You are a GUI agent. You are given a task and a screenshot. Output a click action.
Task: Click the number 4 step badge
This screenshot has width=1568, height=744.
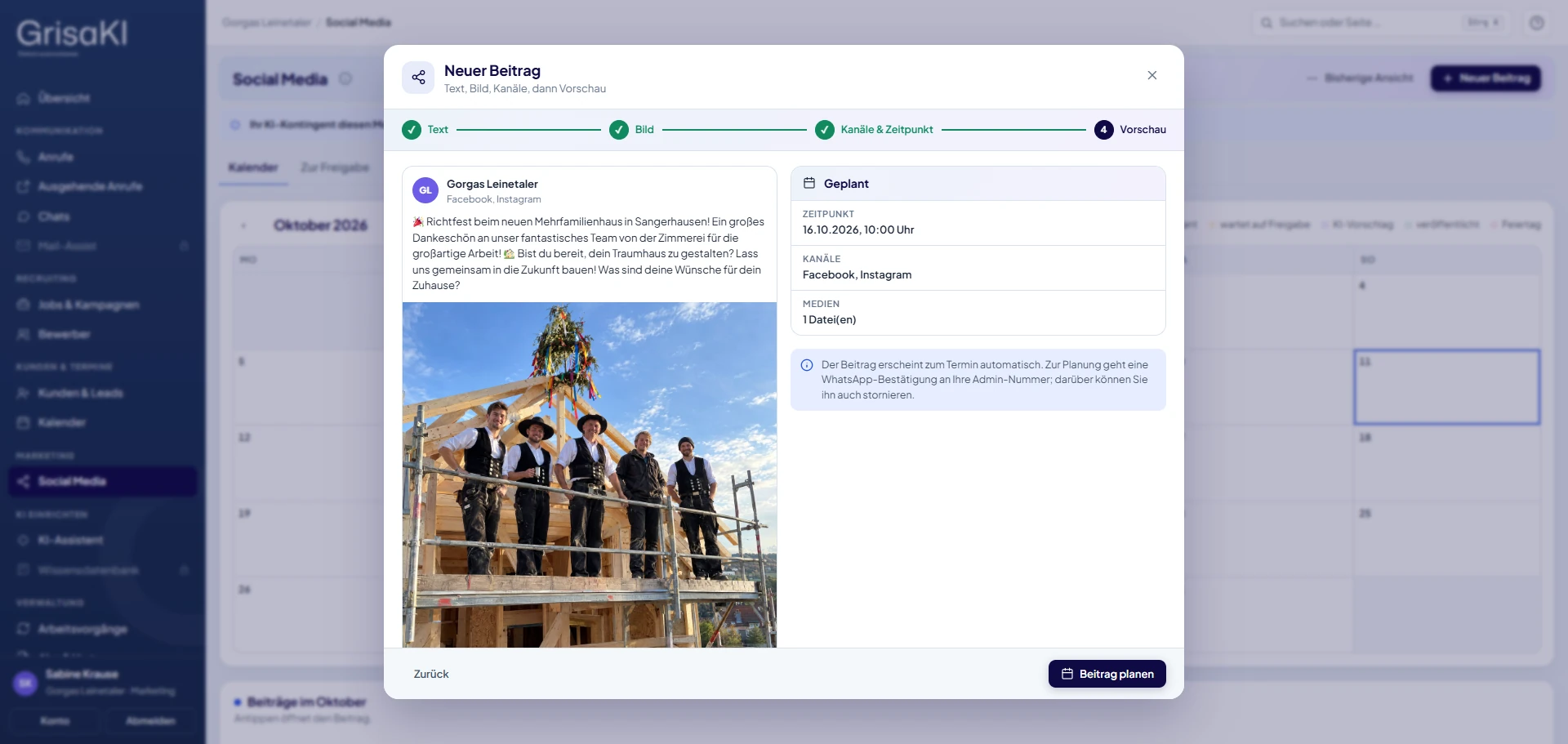tap(1103, 130)
